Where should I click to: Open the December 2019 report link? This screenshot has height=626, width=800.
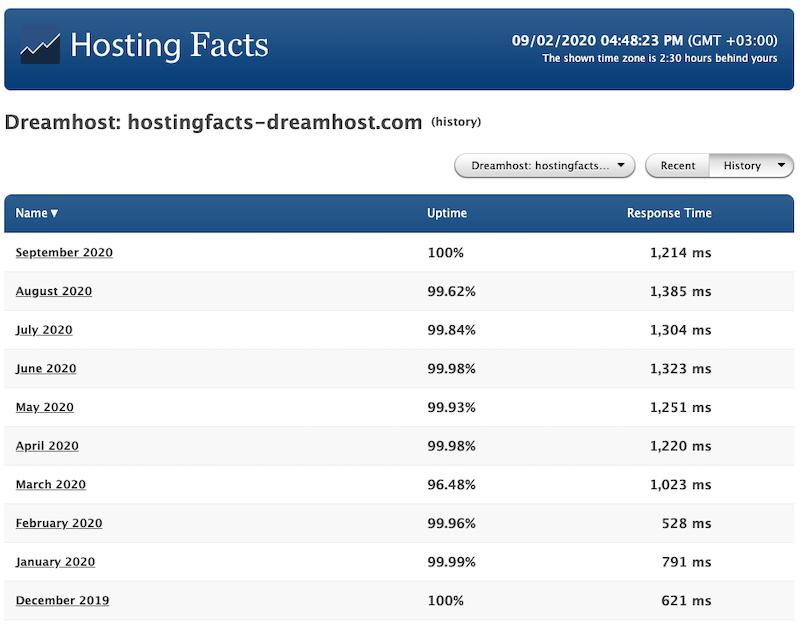coord(62,600)
